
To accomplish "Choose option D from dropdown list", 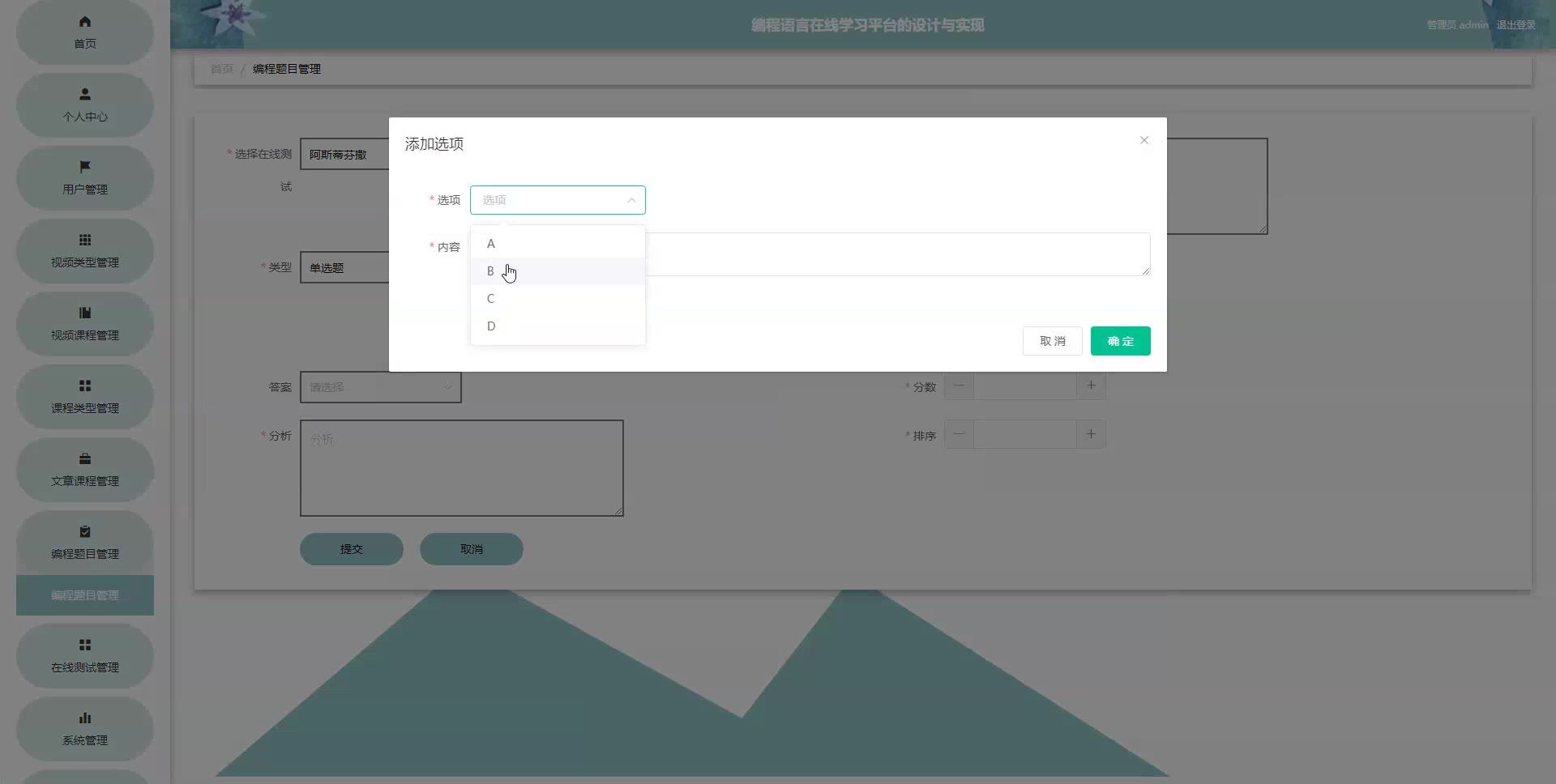I will point(558,326).
